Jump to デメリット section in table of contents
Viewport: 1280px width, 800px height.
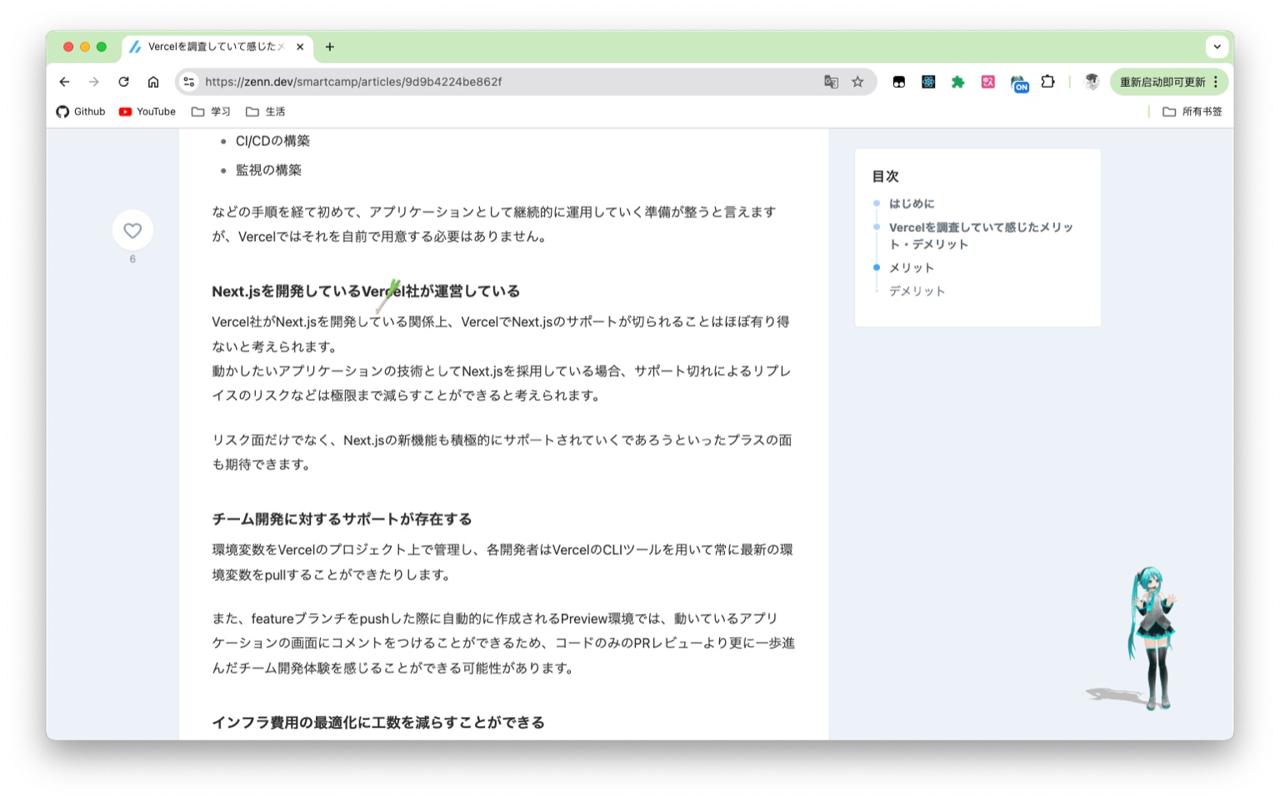[915, 291]
